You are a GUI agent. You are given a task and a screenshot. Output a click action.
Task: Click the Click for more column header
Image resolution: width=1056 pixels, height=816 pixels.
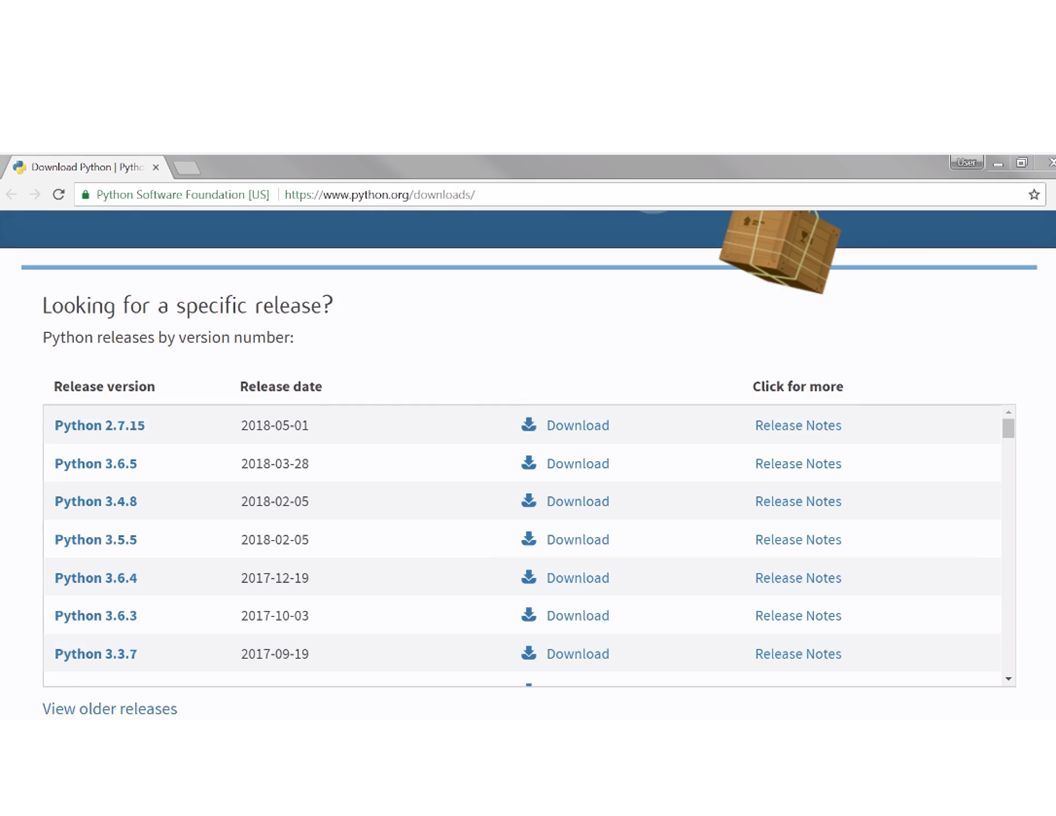tap(798, 386)
